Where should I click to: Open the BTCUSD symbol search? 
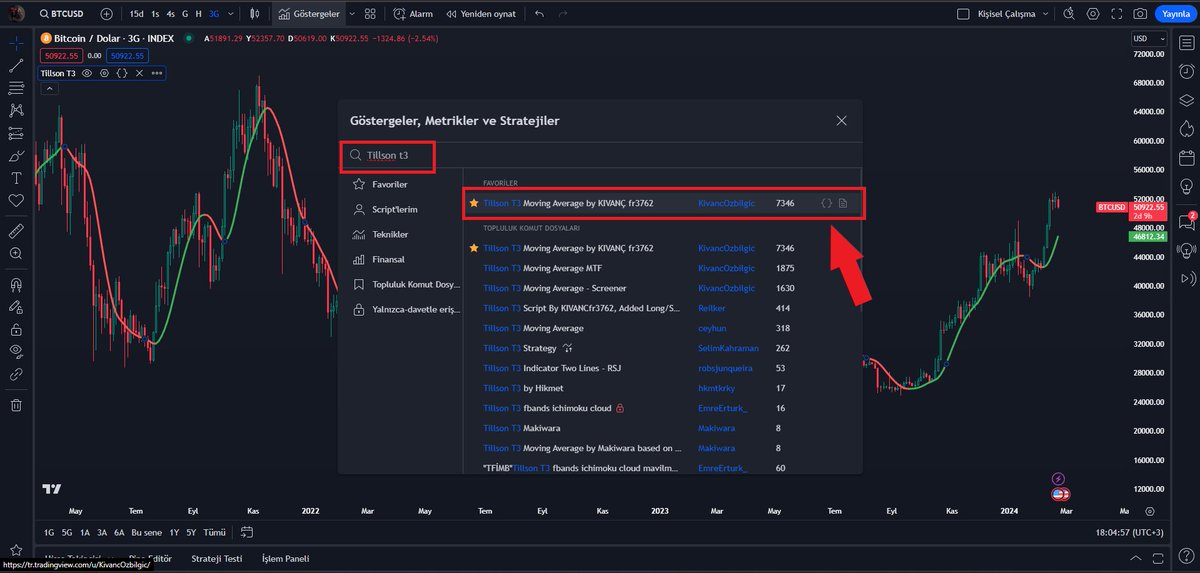click(x=61, y=14)
